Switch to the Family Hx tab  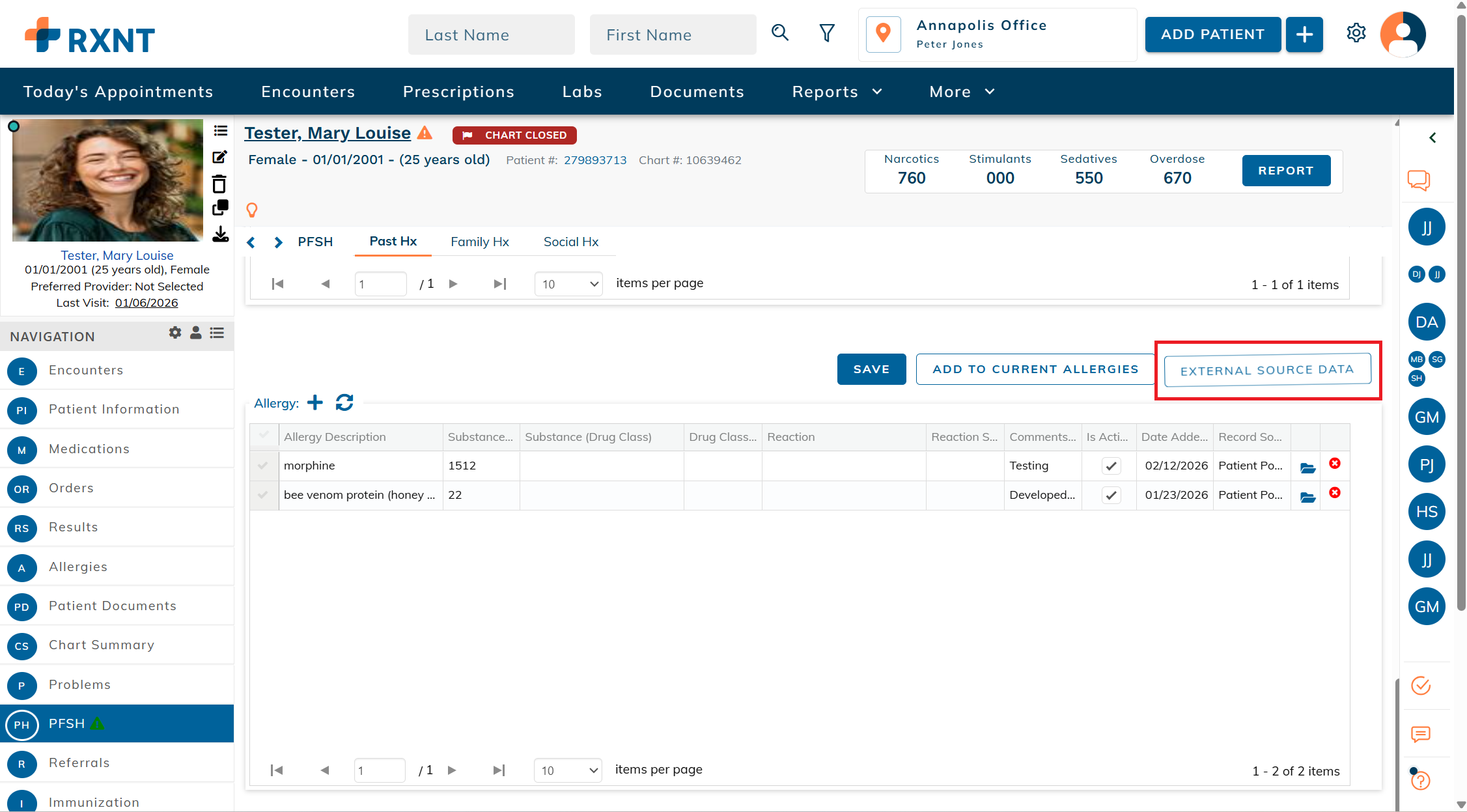(479, 242)
